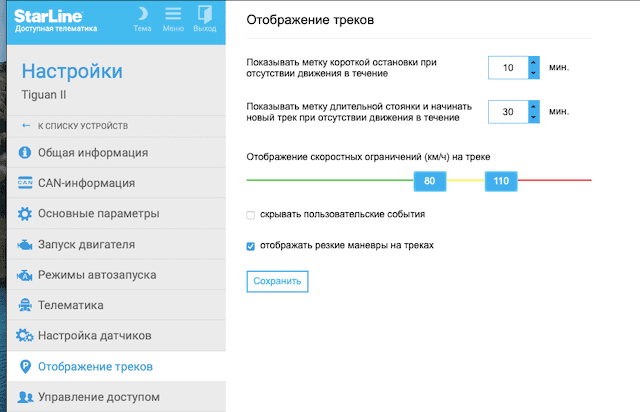Click the Телематика car icon
Image resolution: width=640 pixels, height=412 pixels.
click(x=25, y=306)
